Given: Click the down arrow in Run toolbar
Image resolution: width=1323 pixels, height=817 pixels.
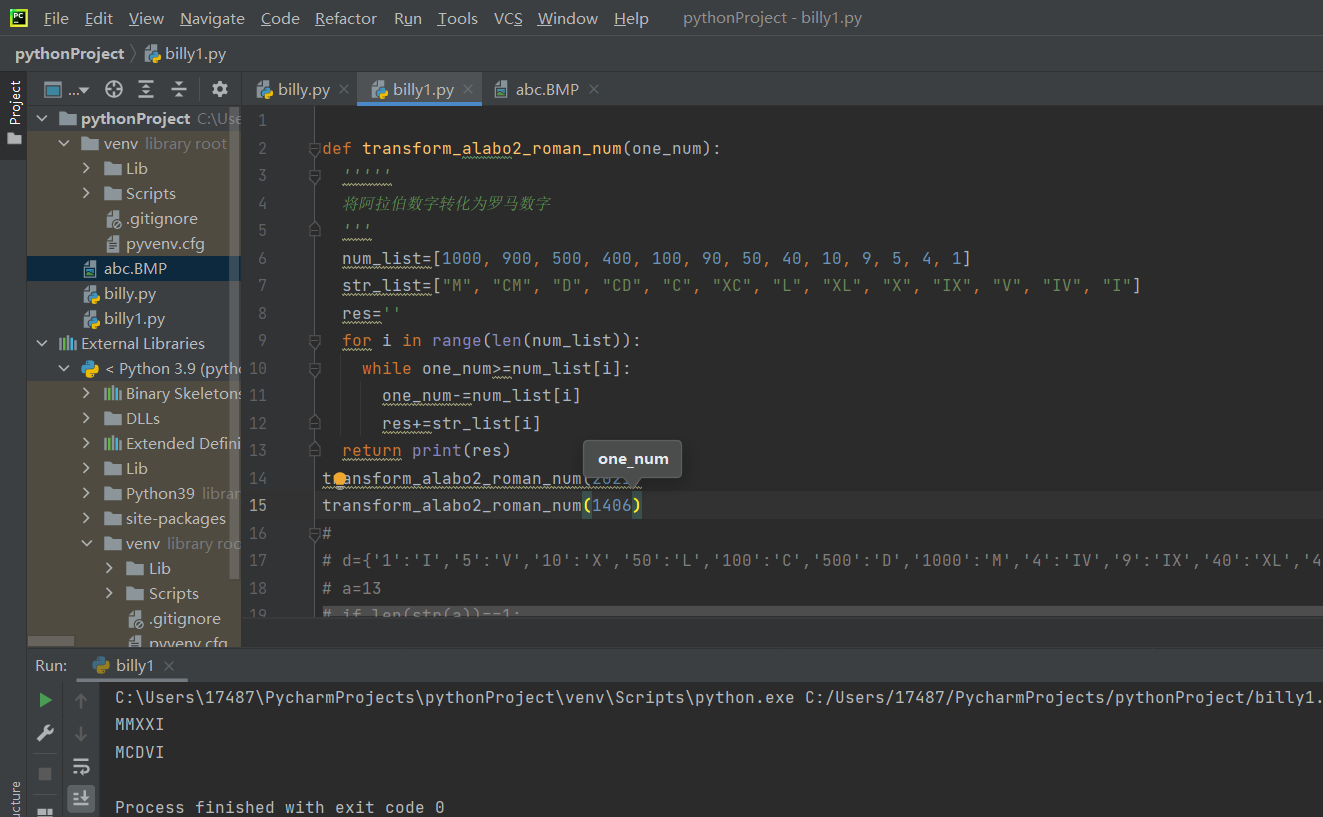Looking at the screenshot, I should 81,733.
